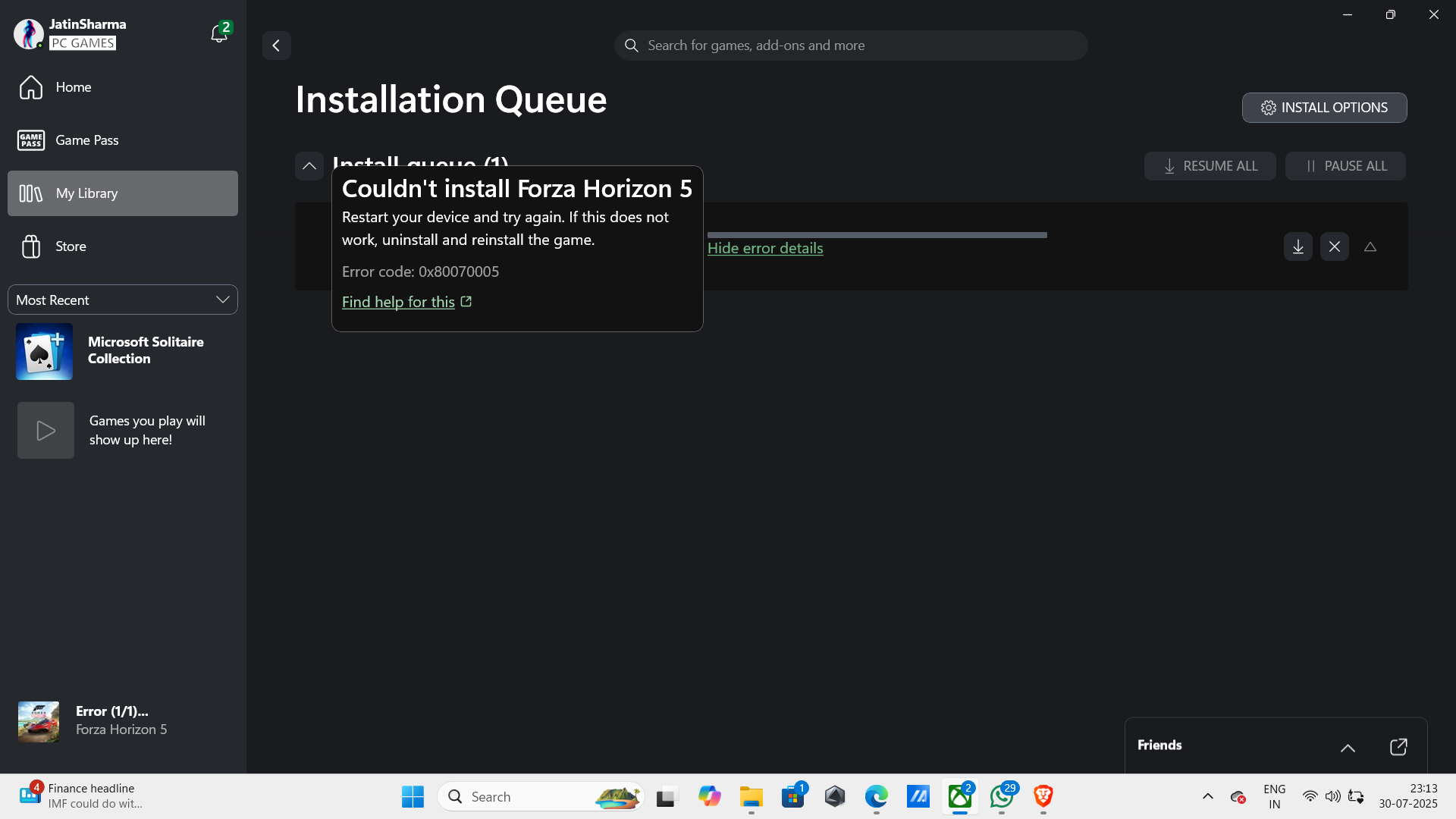The width and height of the screenshot is (1456, 819).
Task: Click the games search field
Action: coord(850,45)
